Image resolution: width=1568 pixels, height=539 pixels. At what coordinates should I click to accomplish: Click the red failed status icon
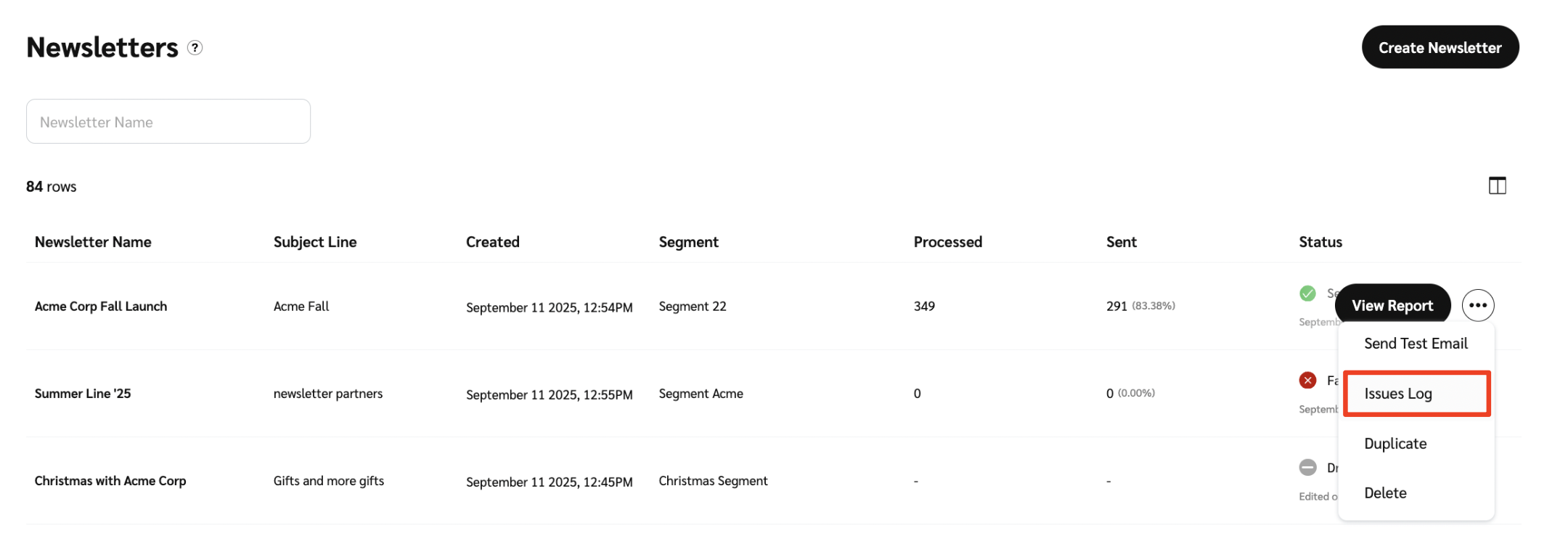point(1307,380)
